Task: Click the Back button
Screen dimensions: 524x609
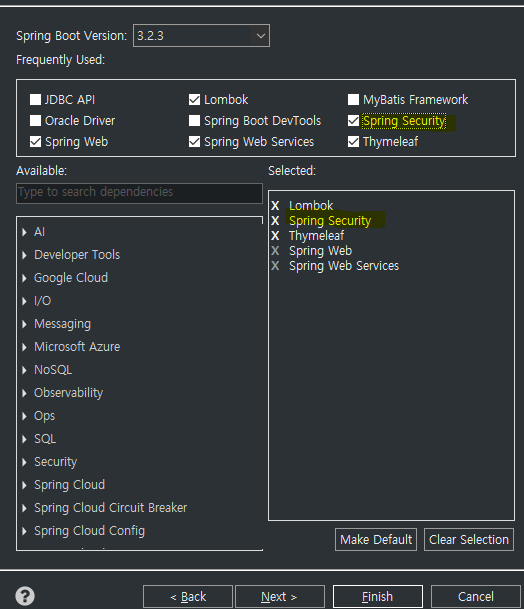Action: pyautogui.click(x=188, y=596)
